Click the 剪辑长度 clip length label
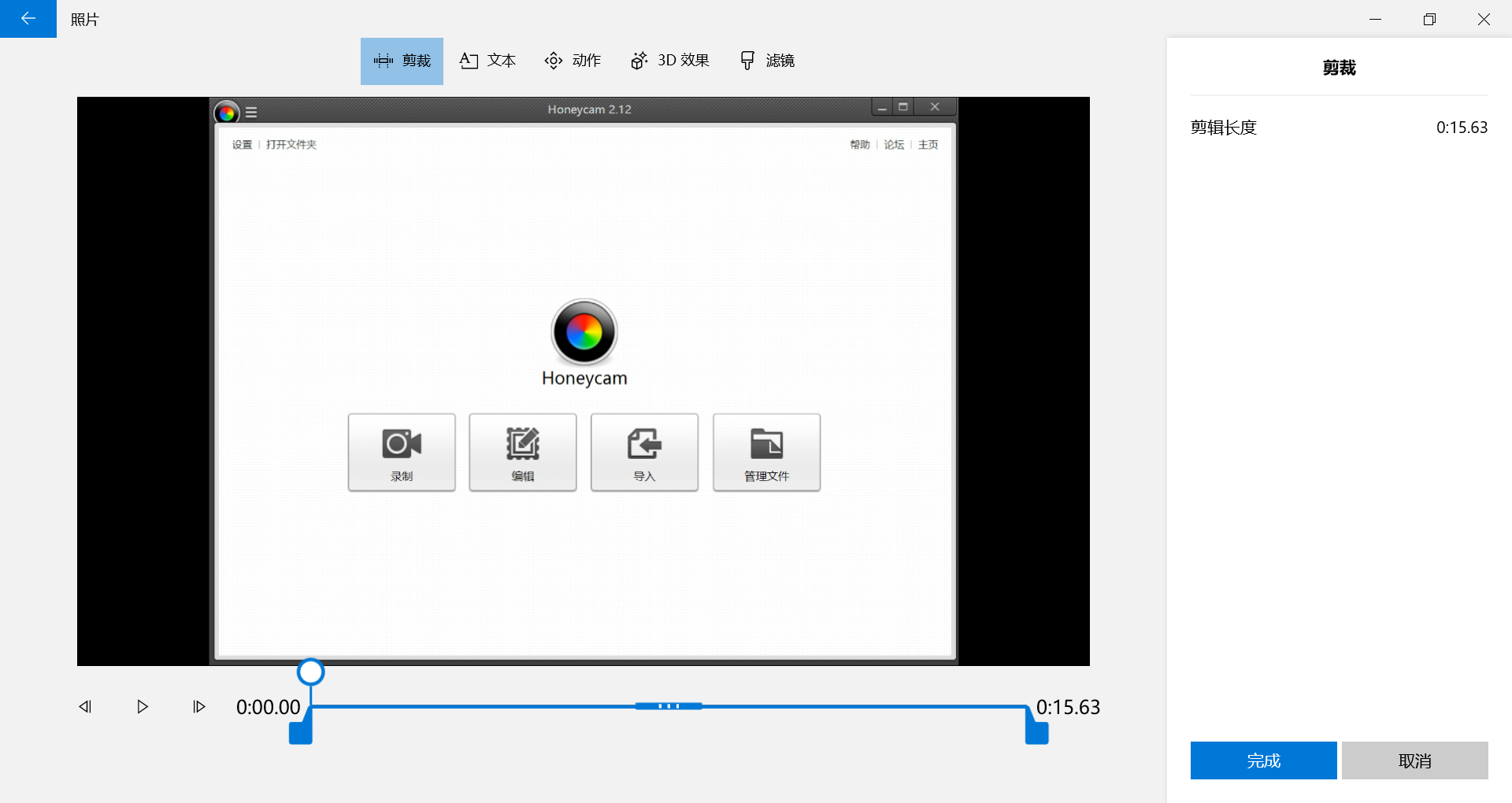1512x803 pixels. (x=1224, y=128)
